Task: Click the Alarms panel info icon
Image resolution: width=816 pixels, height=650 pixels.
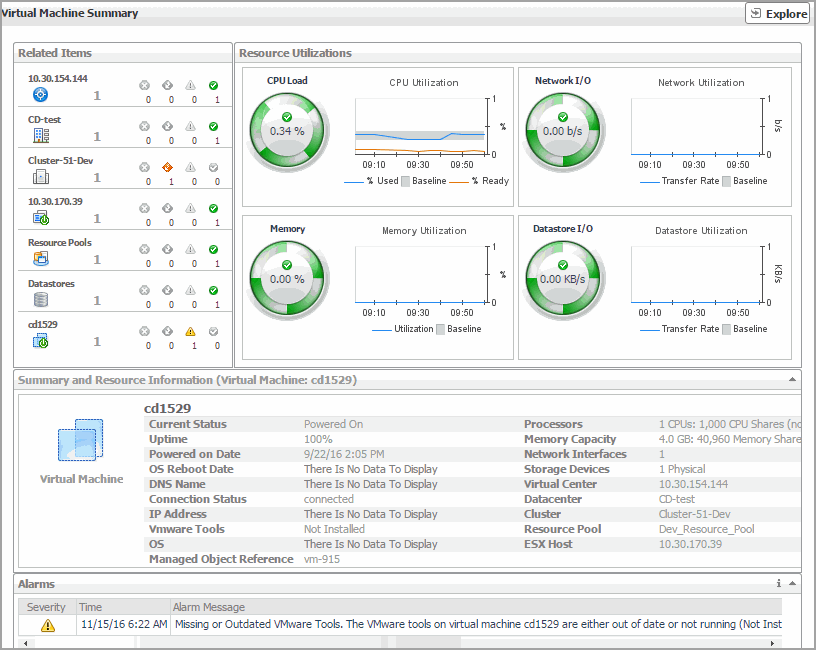Action: pos(778,584)
